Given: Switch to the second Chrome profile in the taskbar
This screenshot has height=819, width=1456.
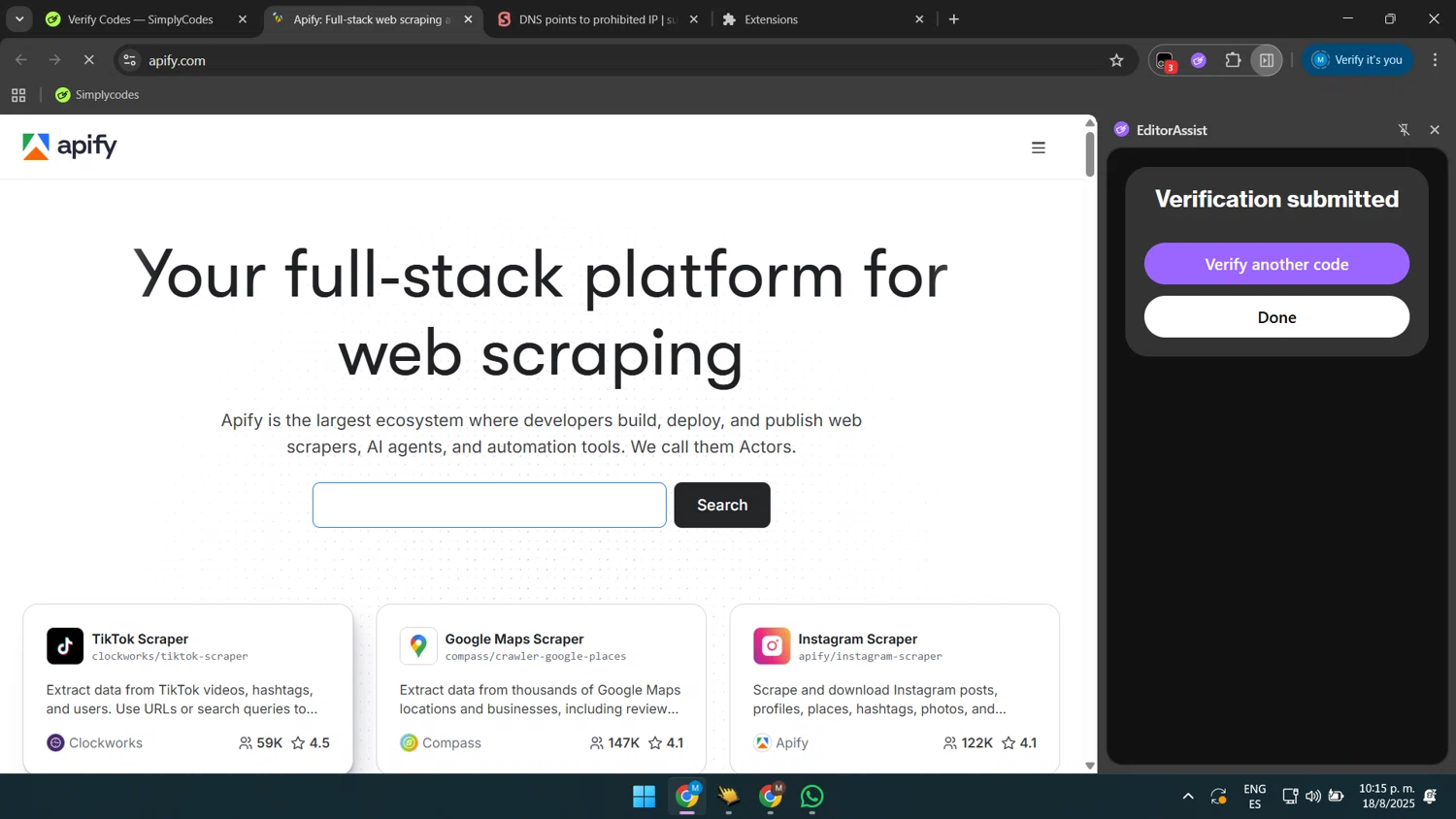Looking at the screenshot, I should point(771,797).
